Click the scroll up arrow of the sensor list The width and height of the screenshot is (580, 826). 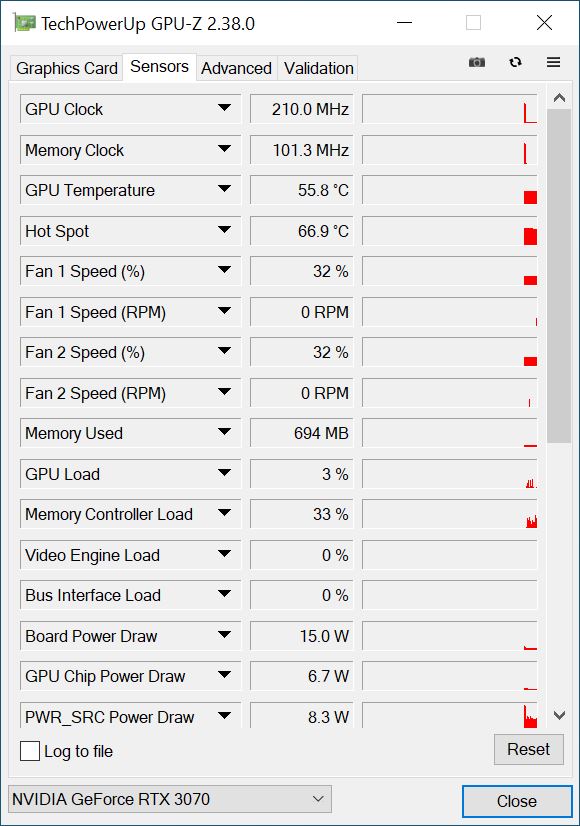click(559, 98)
